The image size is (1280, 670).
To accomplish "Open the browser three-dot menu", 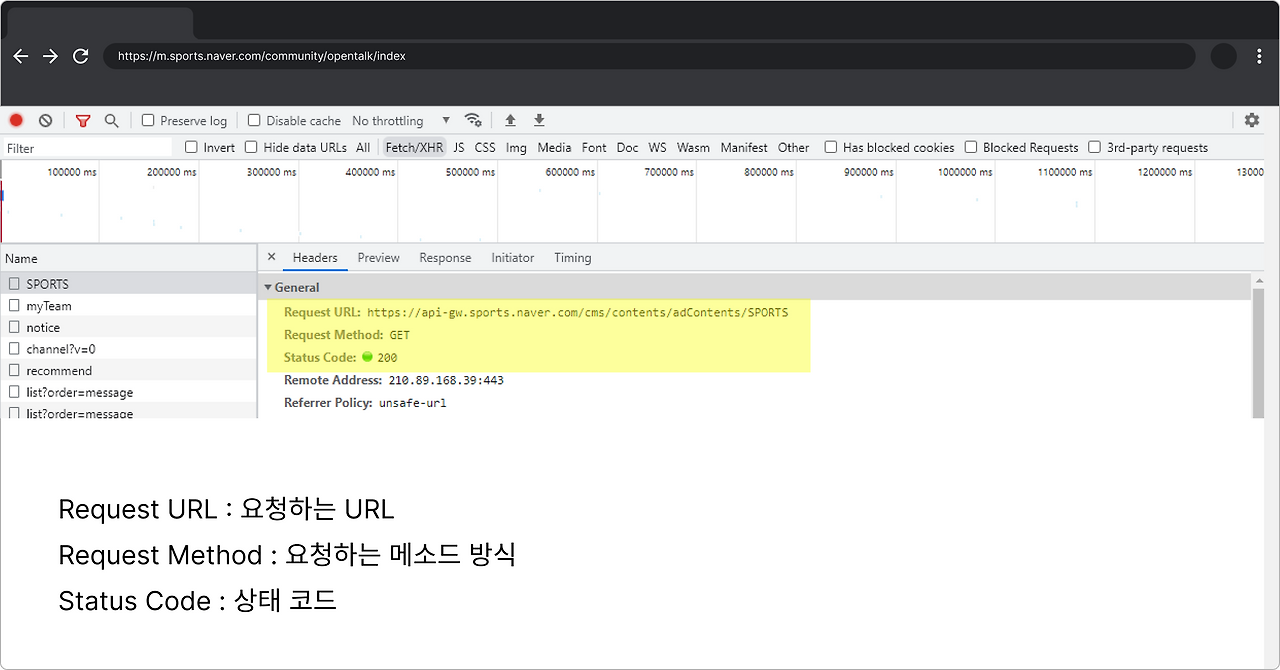I will click(x=1259, y=56).
